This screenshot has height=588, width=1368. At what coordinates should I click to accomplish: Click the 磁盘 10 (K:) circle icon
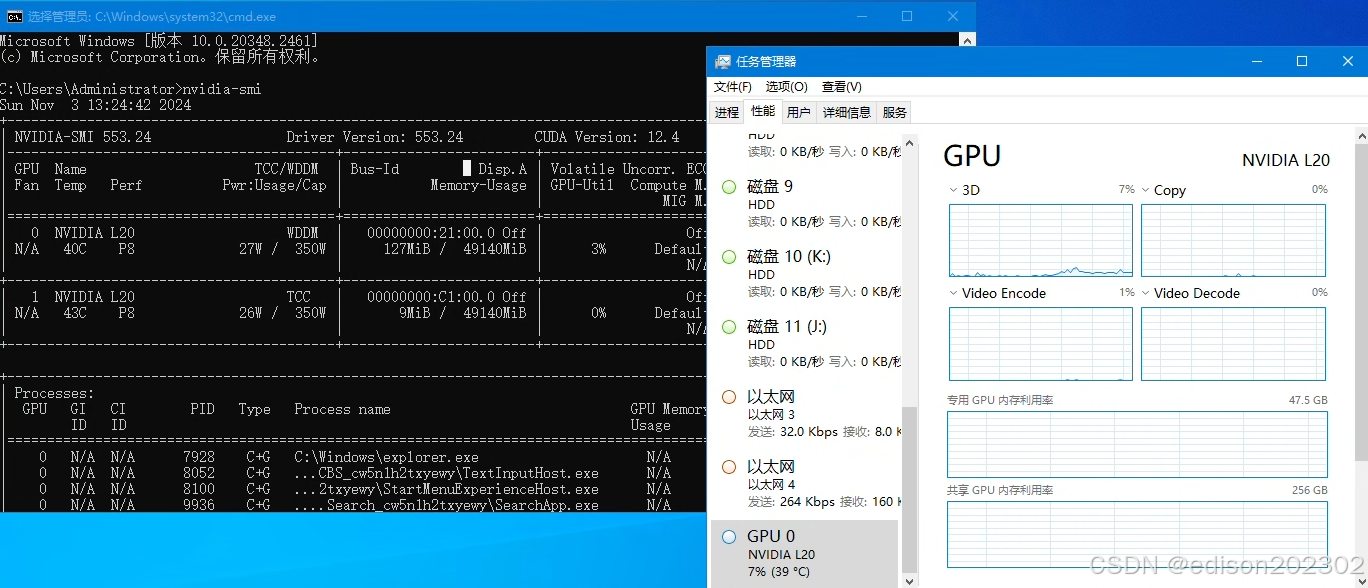point(729,257)
